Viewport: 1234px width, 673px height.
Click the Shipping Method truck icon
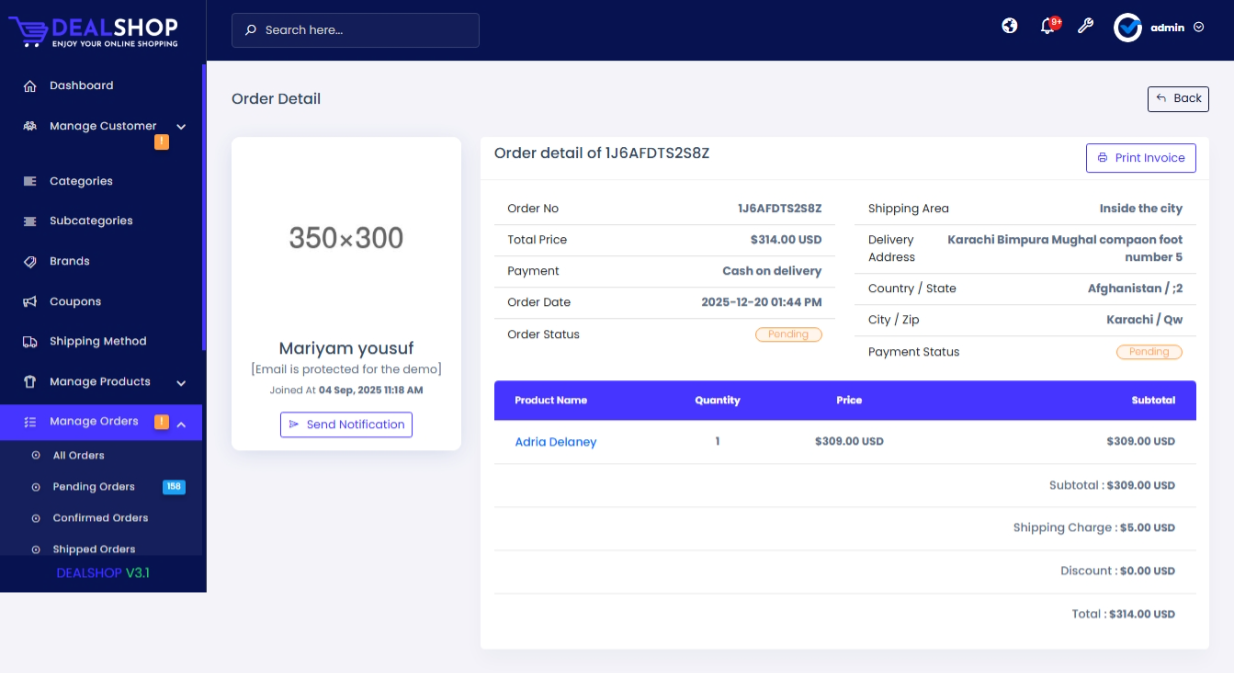(x=30, y=342)
